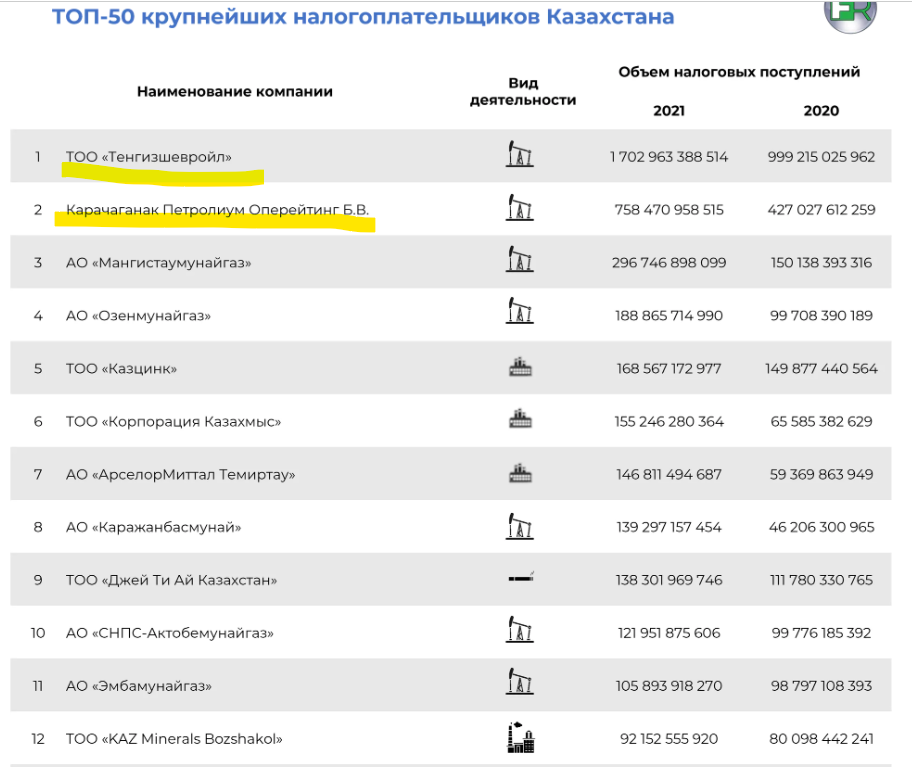The height and width of the screenshot is (767, 912).
Task: Click the oil pump icon for Мангистаумунайгаз
Action: tap(520, 260)
